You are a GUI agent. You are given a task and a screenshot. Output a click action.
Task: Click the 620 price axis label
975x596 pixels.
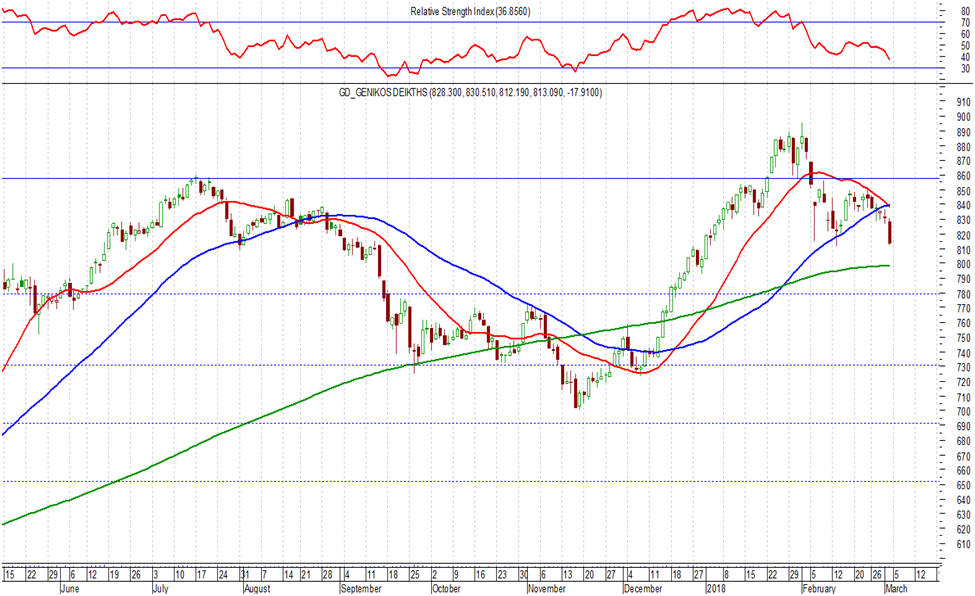(963, 529)
